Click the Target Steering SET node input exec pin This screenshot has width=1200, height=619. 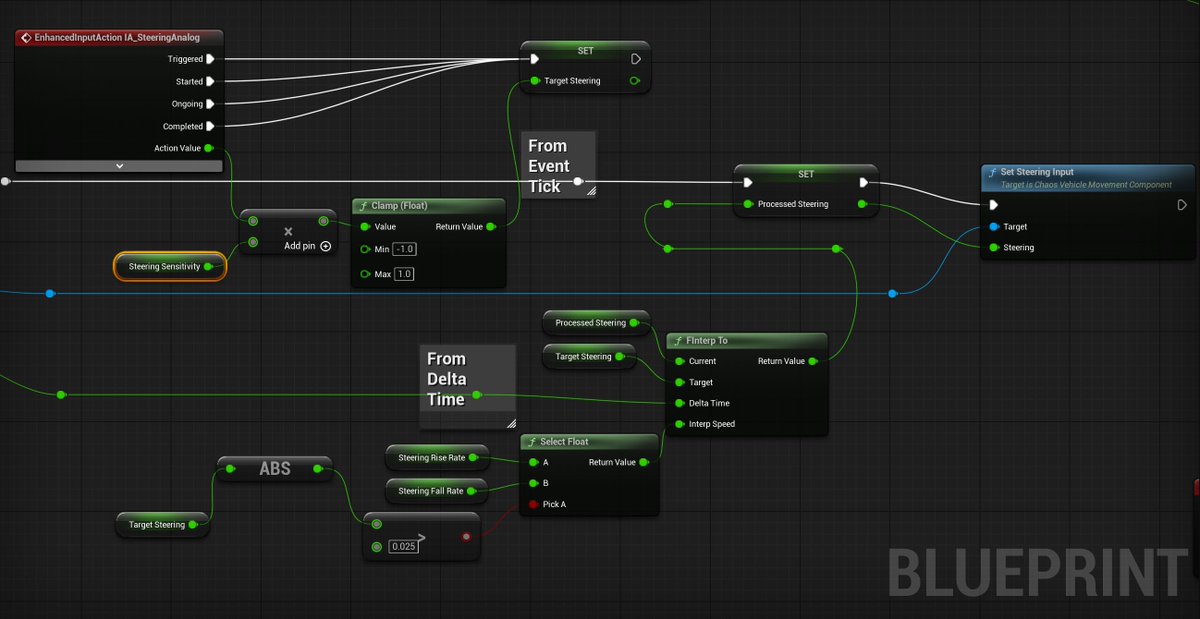point(535,58)
